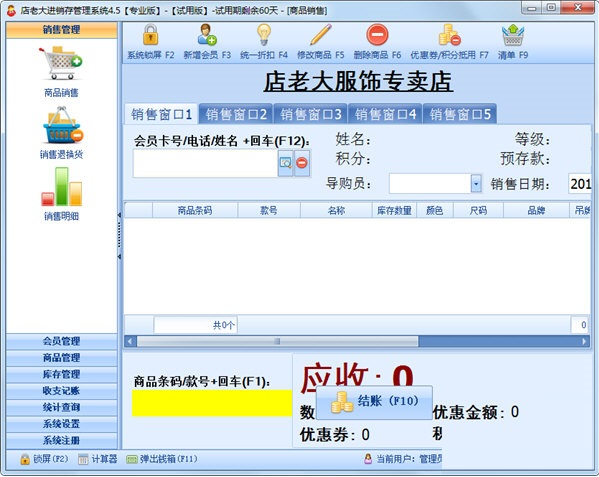Click the 清单 F9 basket icon
This screenshot has width=599, height=477.
click(513, 35)
